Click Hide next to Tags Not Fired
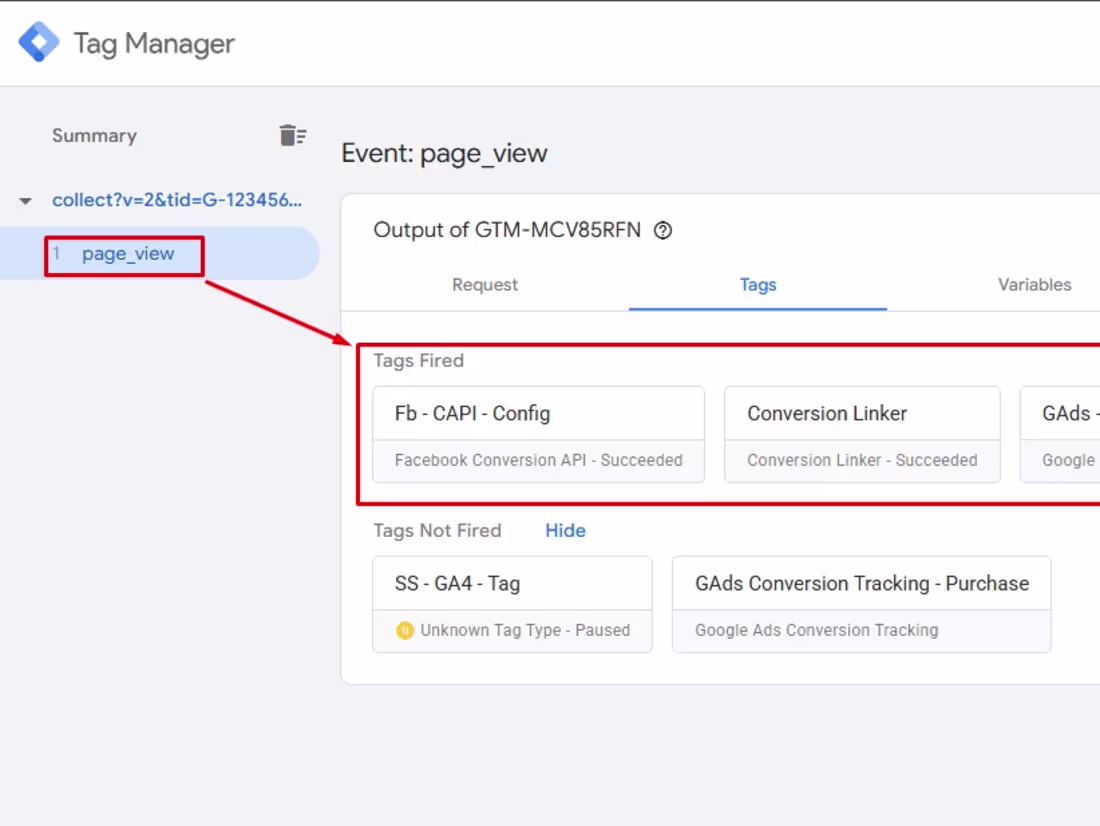The width and height of the screenshot is (1100, 826). click(x=565, y=531)
